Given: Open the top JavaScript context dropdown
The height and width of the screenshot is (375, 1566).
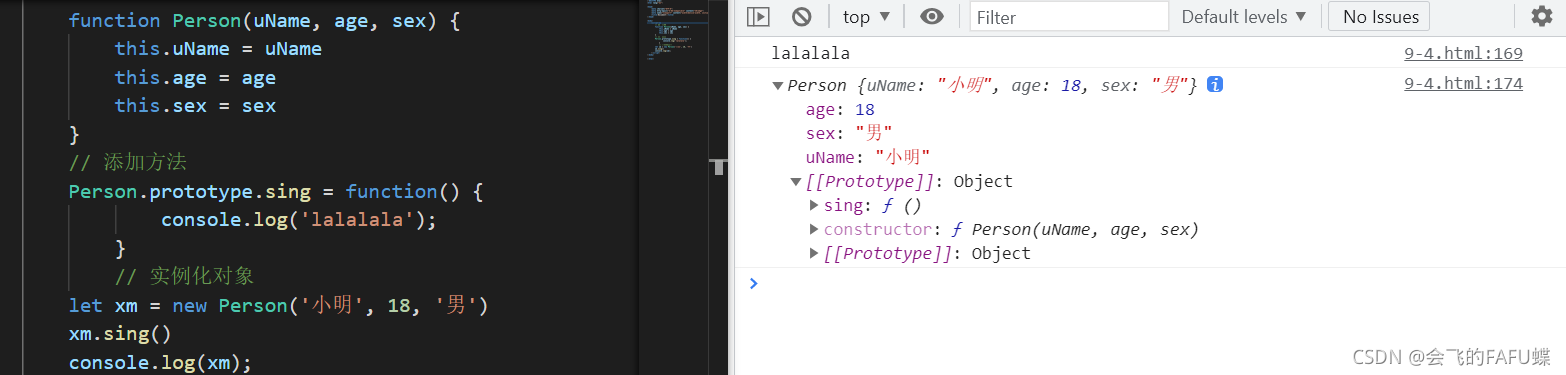Looking at the screenshot, I should click(866, 17).
